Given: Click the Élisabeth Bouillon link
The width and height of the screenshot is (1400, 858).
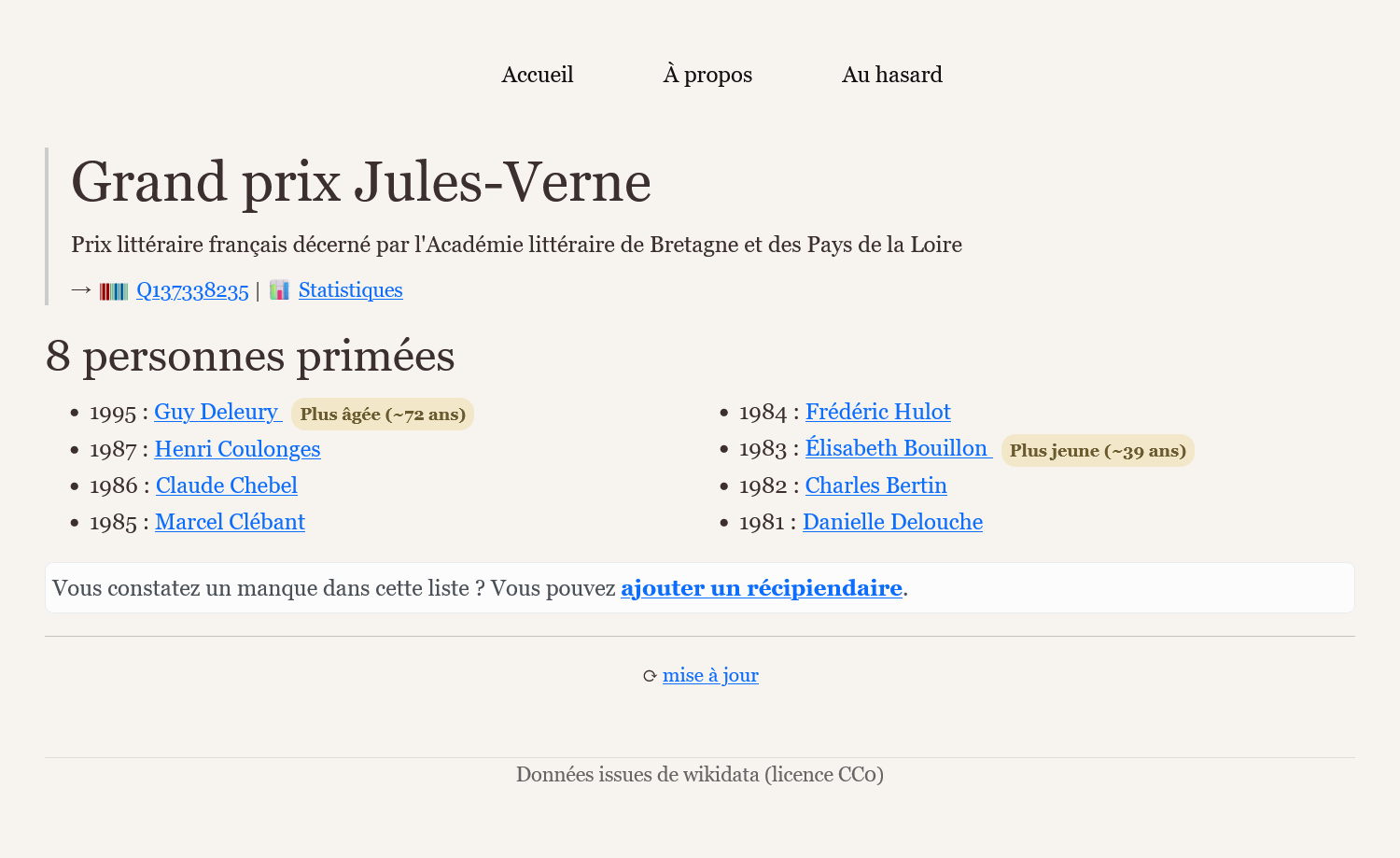Looking at the screenshot, I should click(x=896, y=448).
